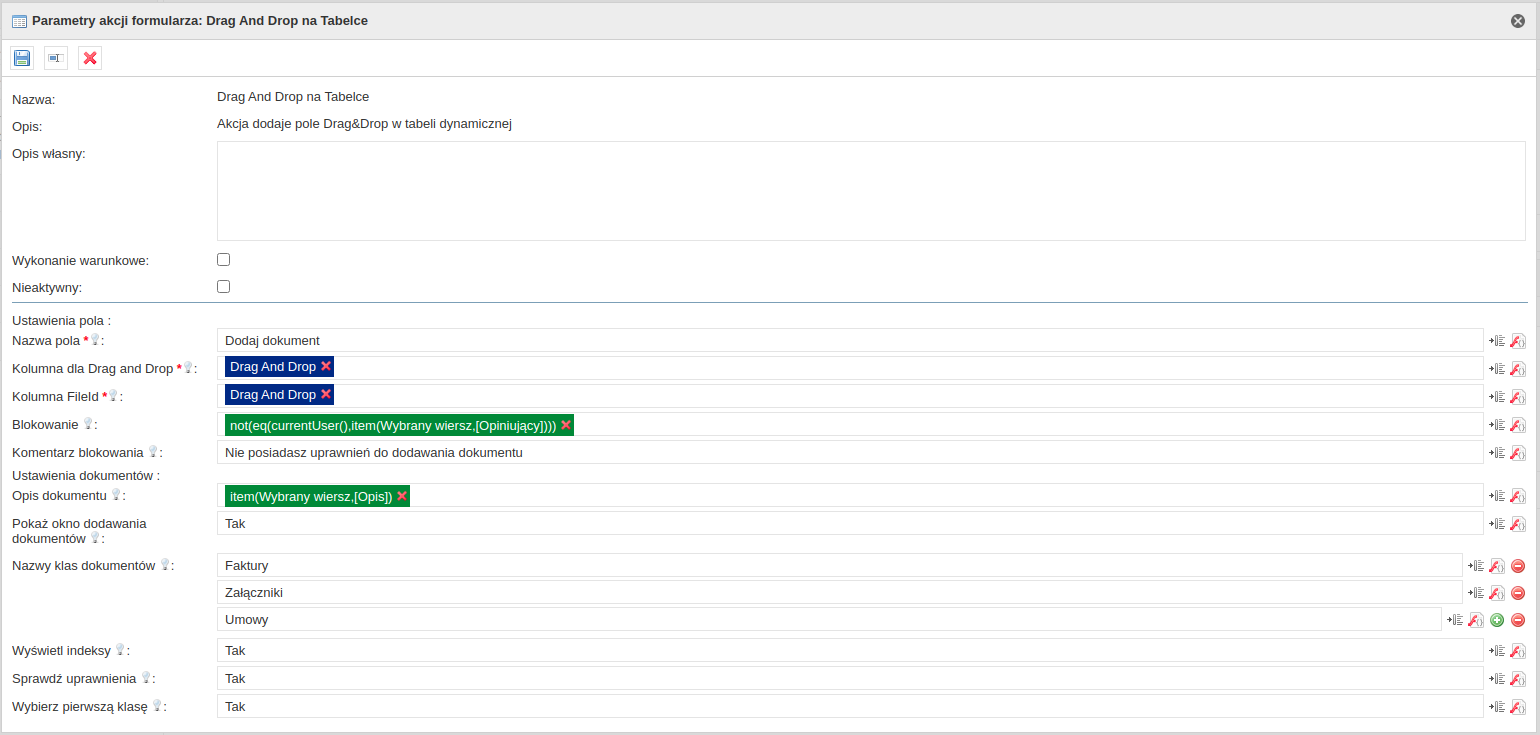Viewport: 1540px width, 735px height.
Task: Open function editor for Pokaż okno dodawania dokumentów
Action: point(1518,523)
